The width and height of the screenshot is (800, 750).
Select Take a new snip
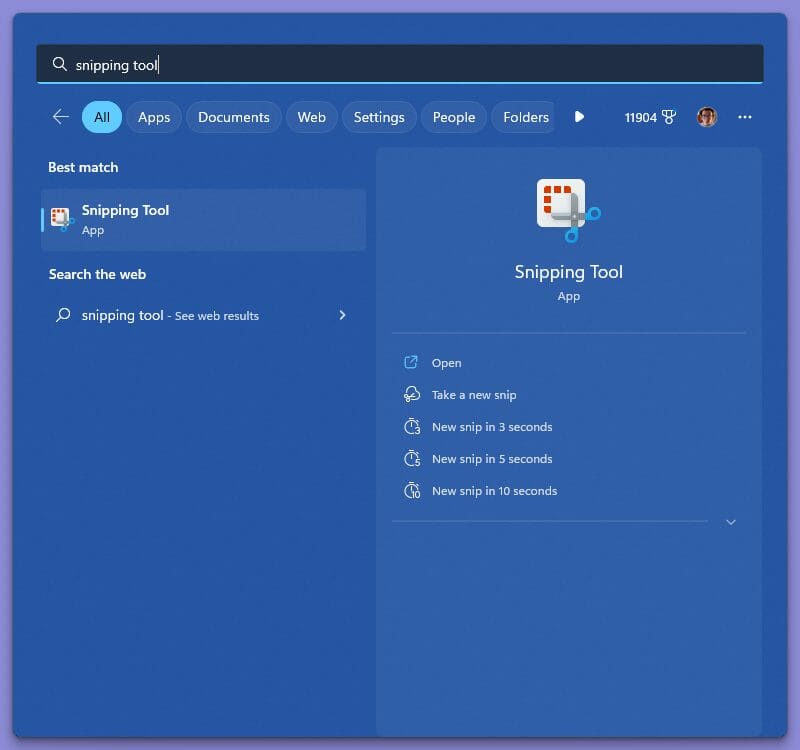[473, 394]
